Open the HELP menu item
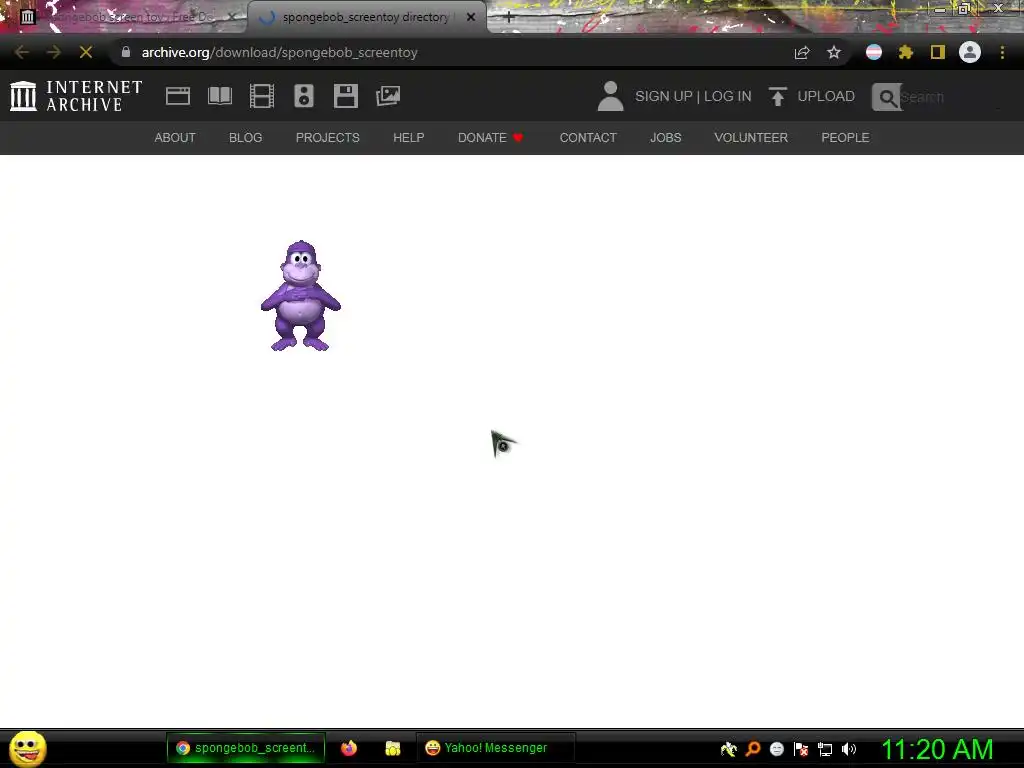 (408, 138)
